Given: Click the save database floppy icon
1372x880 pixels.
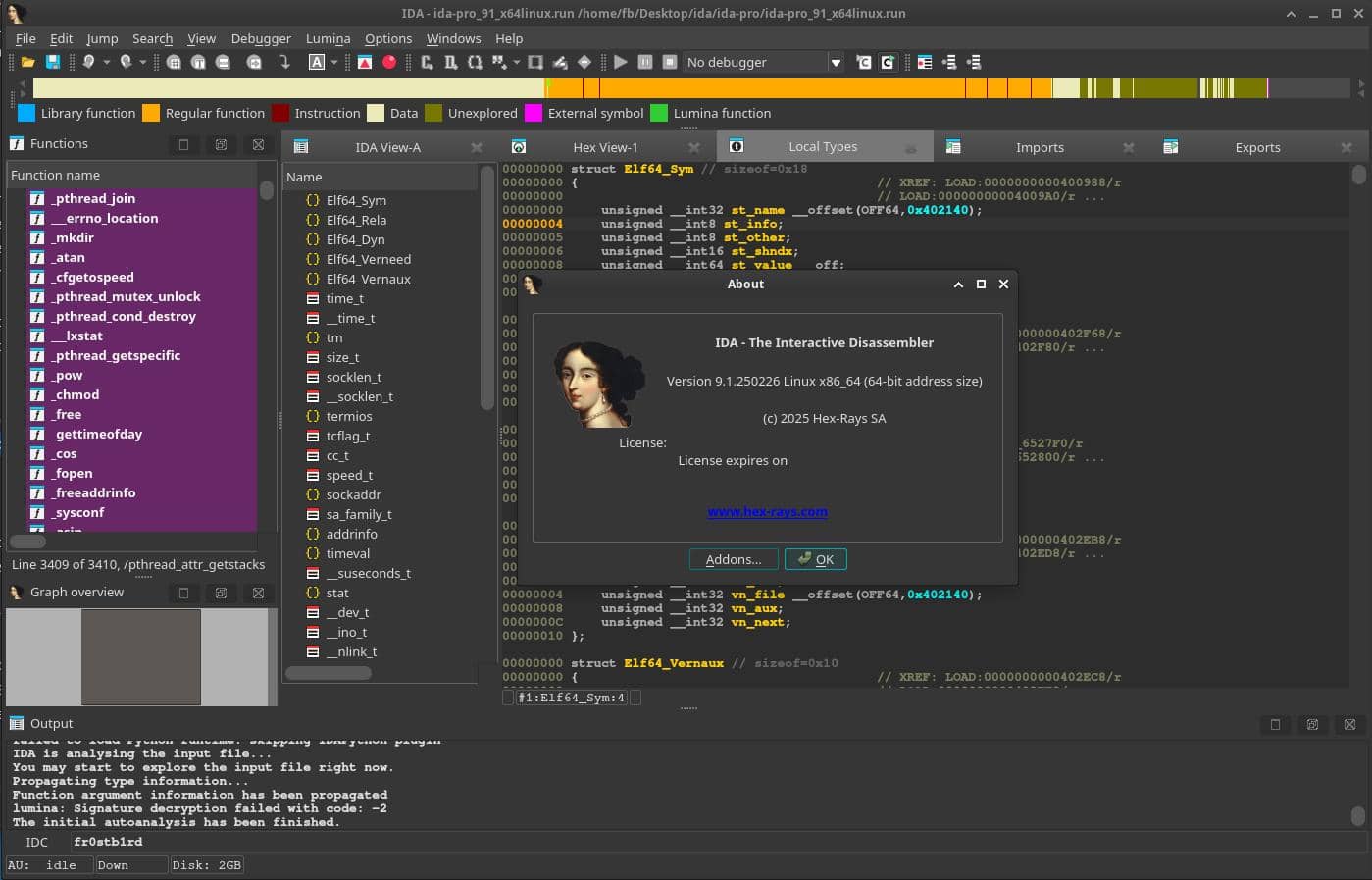Looking at the screenshot, I should tap(53, 62).
